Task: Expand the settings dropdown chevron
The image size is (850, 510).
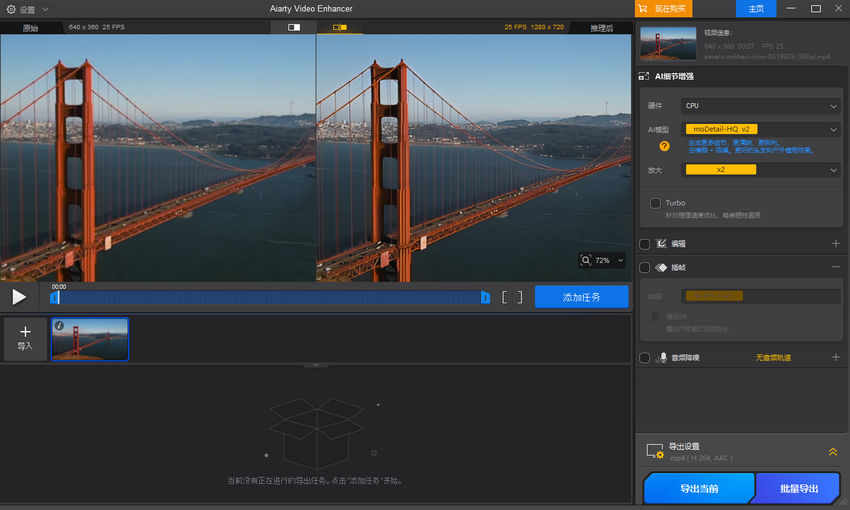Action: [45, 10]
